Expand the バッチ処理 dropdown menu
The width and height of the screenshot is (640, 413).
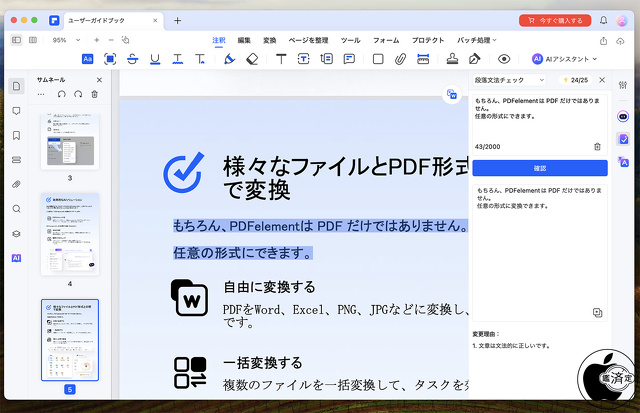[x=476, y=40]
